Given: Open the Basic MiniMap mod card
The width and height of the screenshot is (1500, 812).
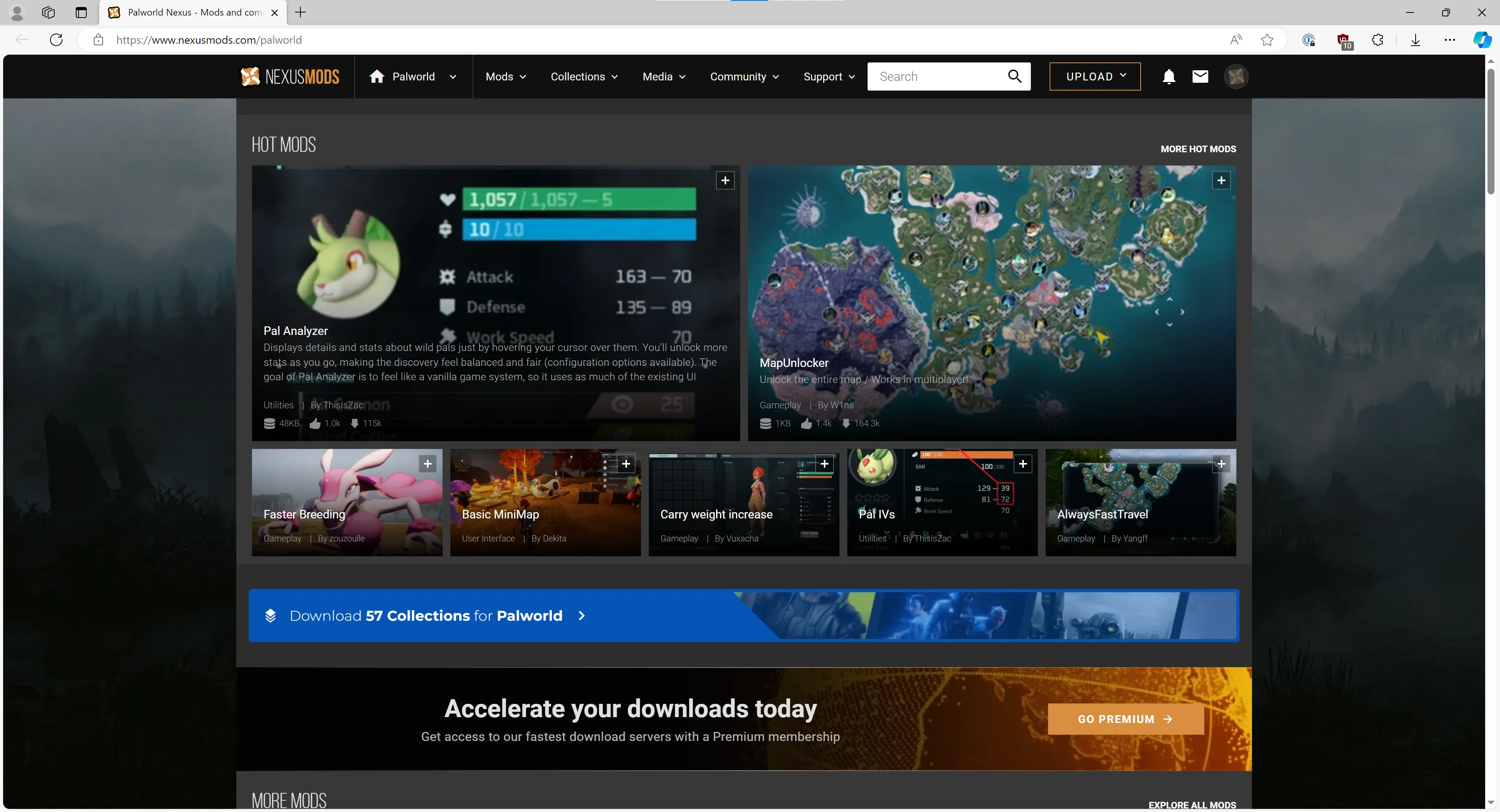Looking at the screenshot, I should (x=546, y=502).
